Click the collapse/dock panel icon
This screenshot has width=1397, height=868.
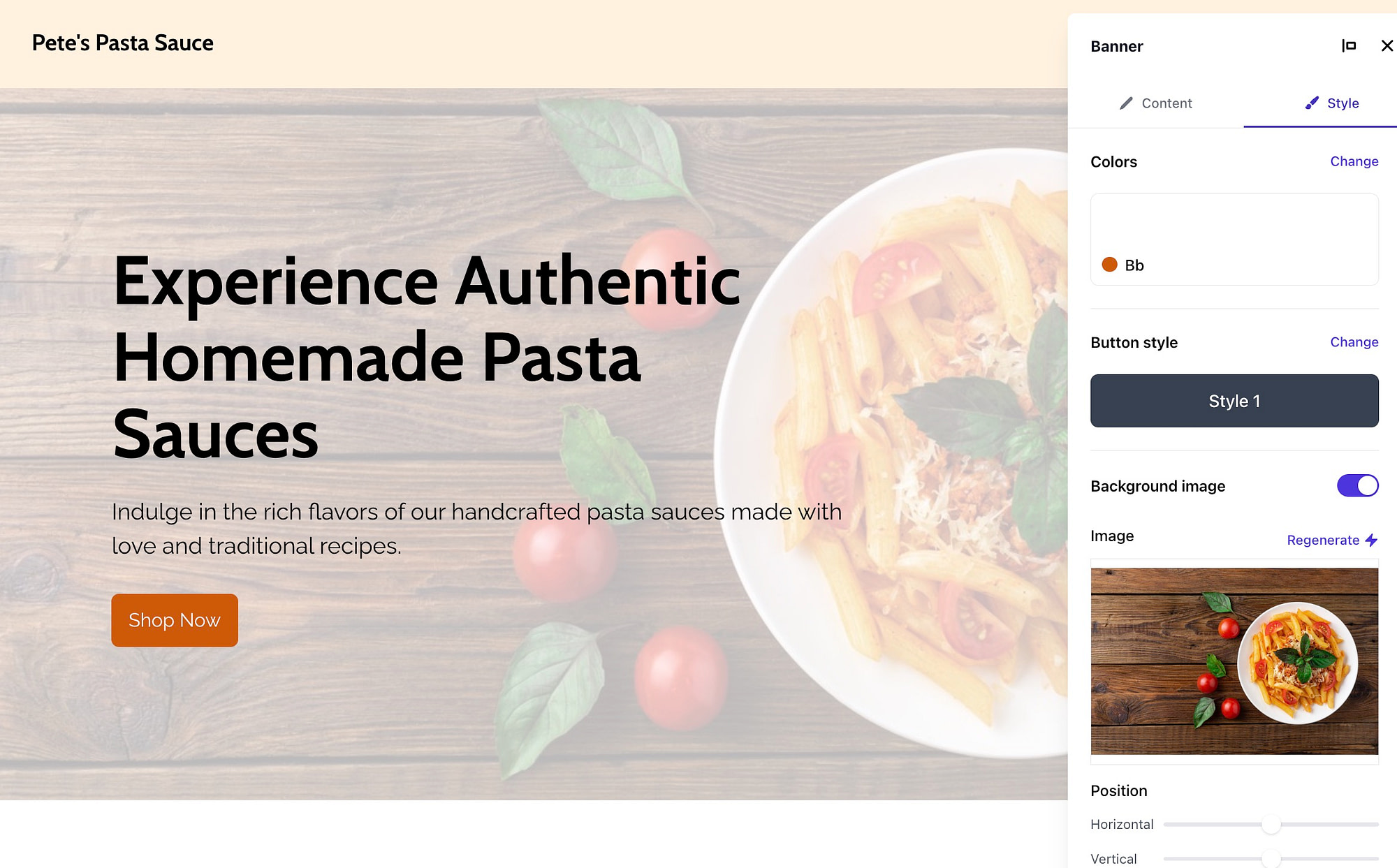[x=1349, y=45]
